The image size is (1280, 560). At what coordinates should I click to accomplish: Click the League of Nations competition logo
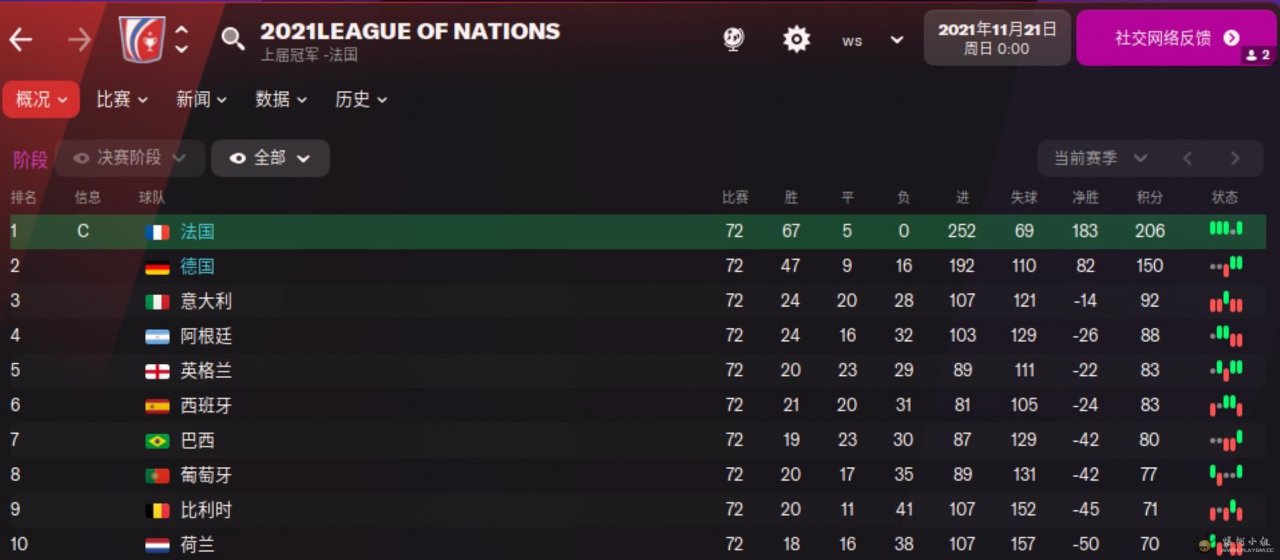141,38
